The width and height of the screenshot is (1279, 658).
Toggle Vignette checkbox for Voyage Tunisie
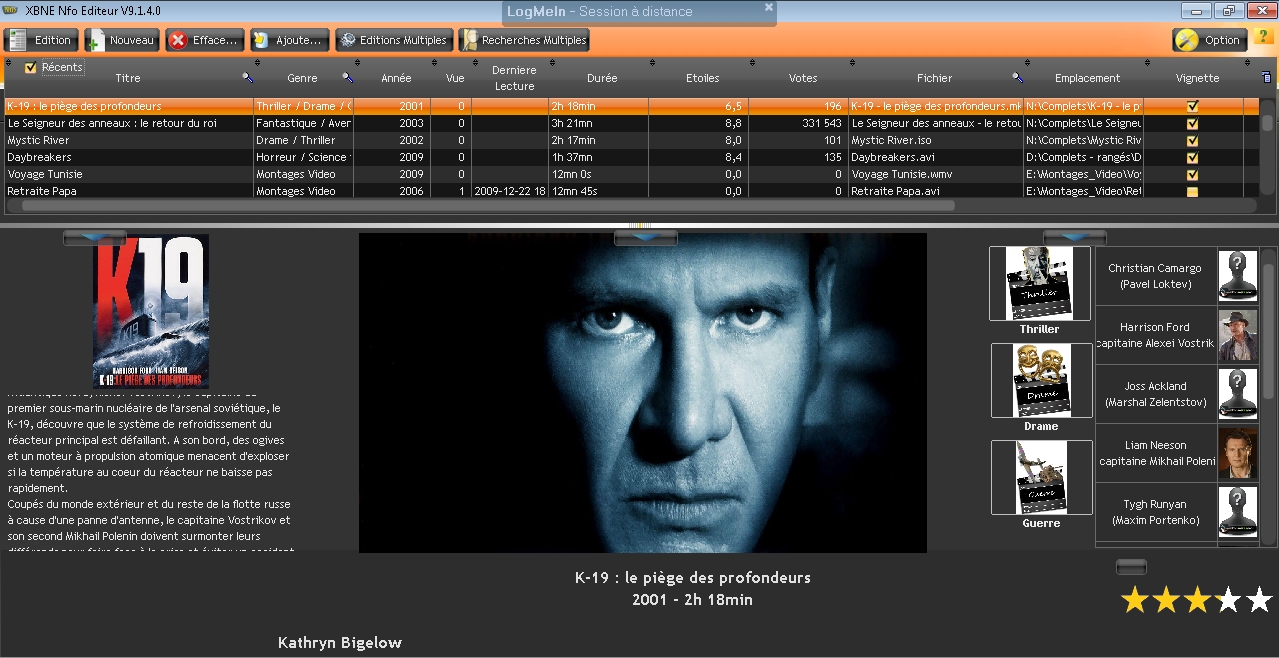pos(1192,174)
